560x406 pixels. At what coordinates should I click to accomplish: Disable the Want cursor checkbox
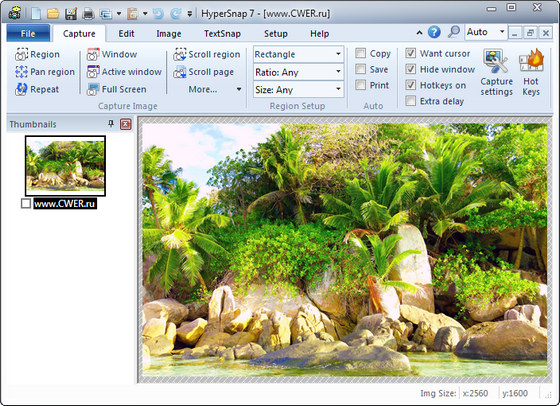(411, 54)
